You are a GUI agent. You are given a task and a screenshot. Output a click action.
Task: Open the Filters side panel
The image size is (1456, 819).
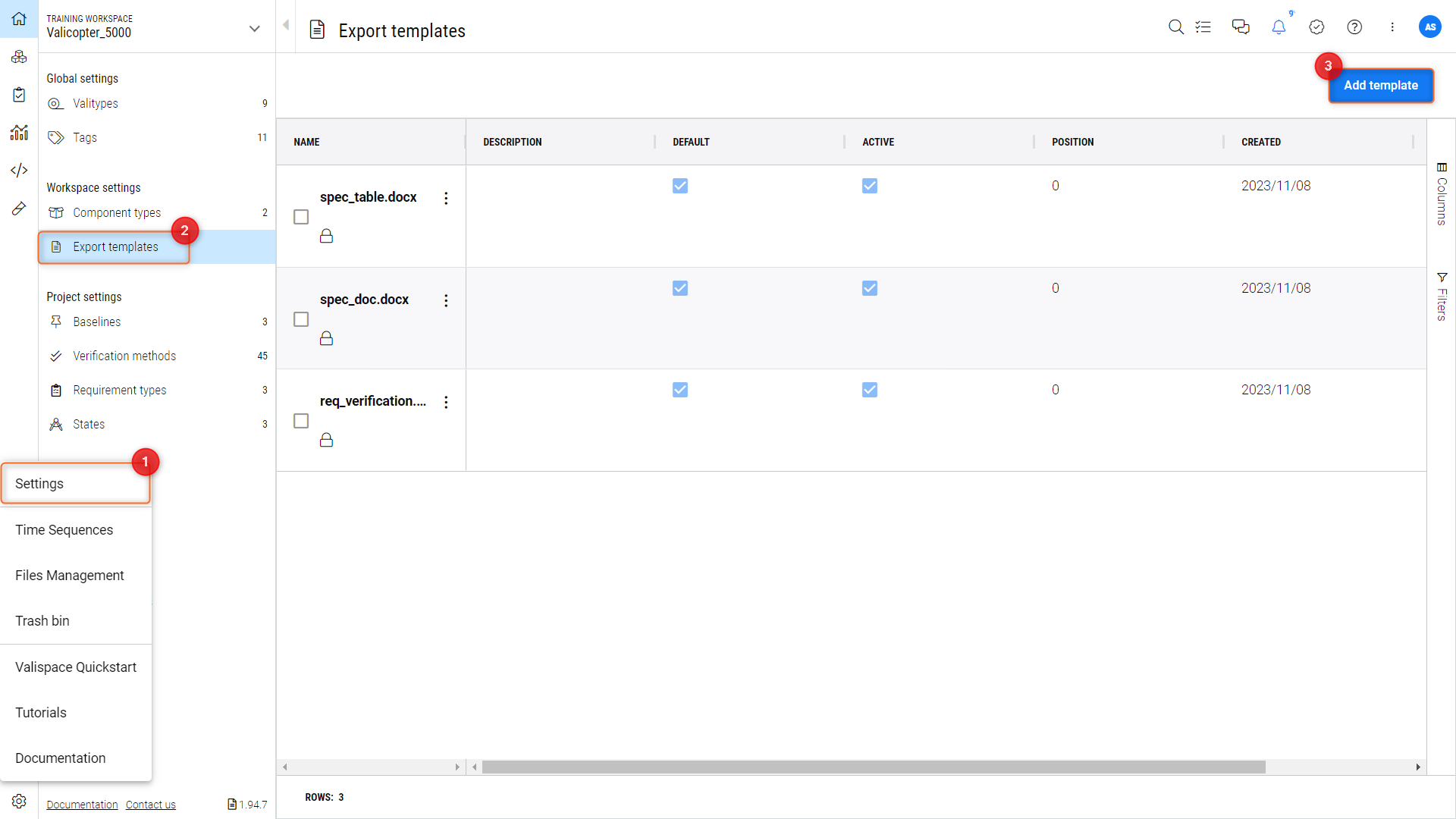(x=1442, y=297)
